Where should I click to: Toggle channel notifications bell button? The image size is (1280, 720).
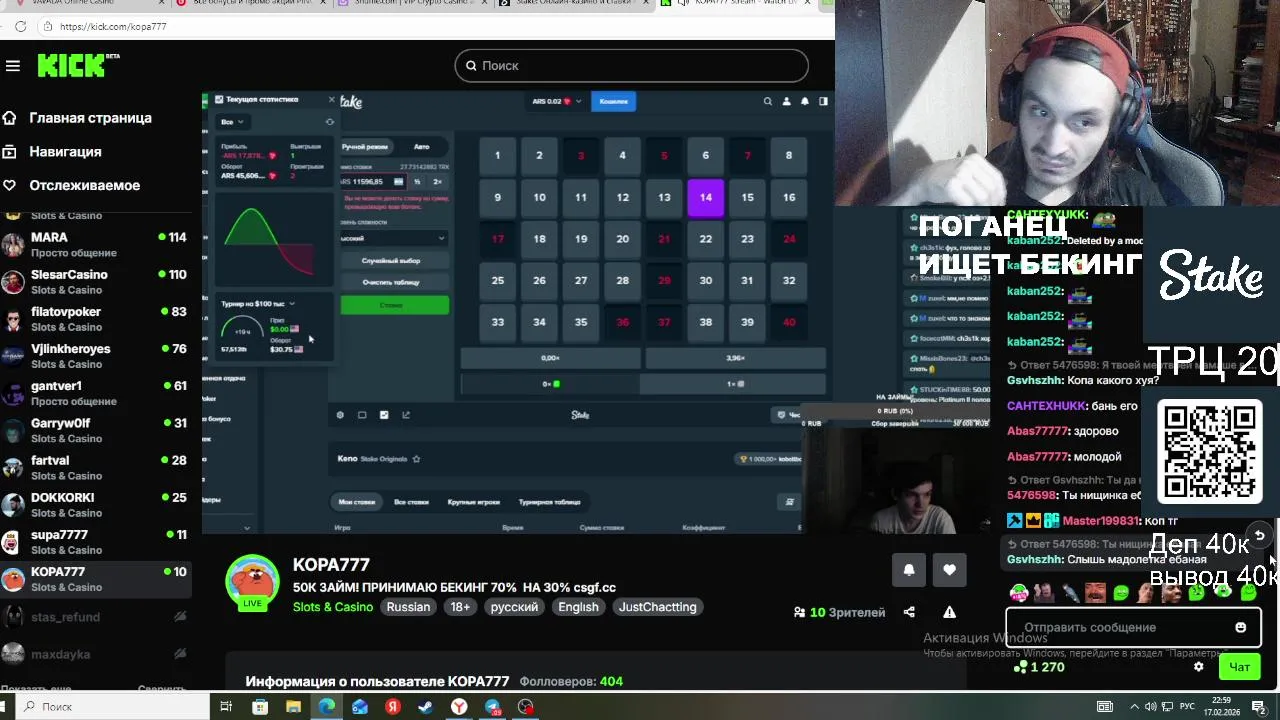tap(909, 570)
